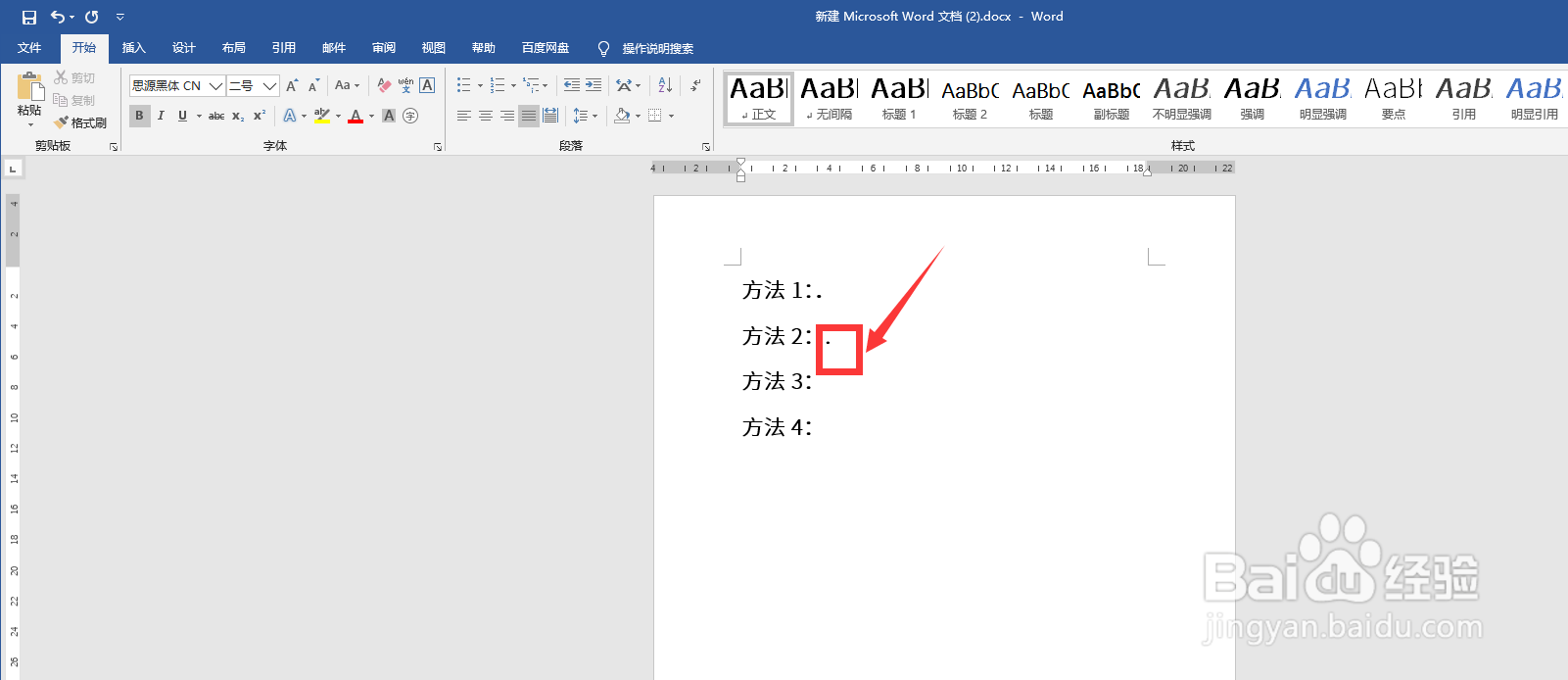The width and height of the screenshot is (1568, 680).
Task: Increase font size with grow font icon
Action: click(x=292, y=86)
